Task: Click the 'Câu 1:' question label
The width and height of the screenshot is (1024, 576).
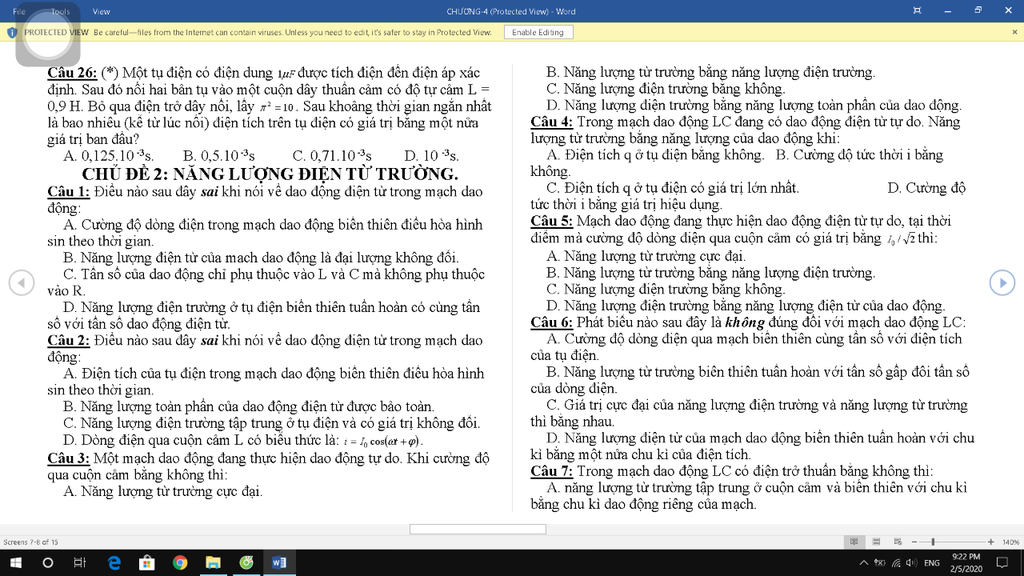Action: click(x=68, y=192)
